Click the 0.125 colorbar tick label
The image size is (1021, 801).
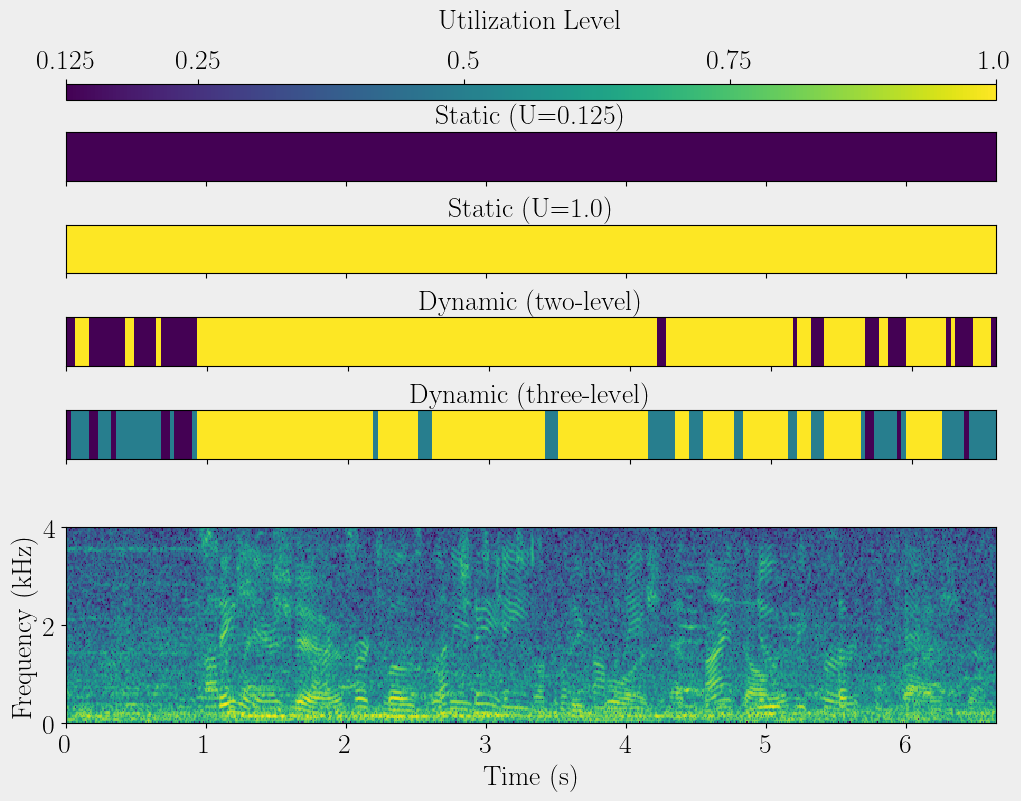click(x=66, y=62)
